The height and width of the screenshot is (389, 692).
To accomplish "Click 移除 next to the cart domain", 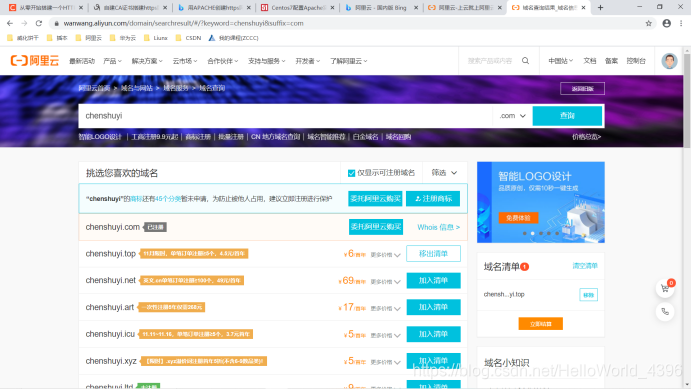I will tap(588, 295).
